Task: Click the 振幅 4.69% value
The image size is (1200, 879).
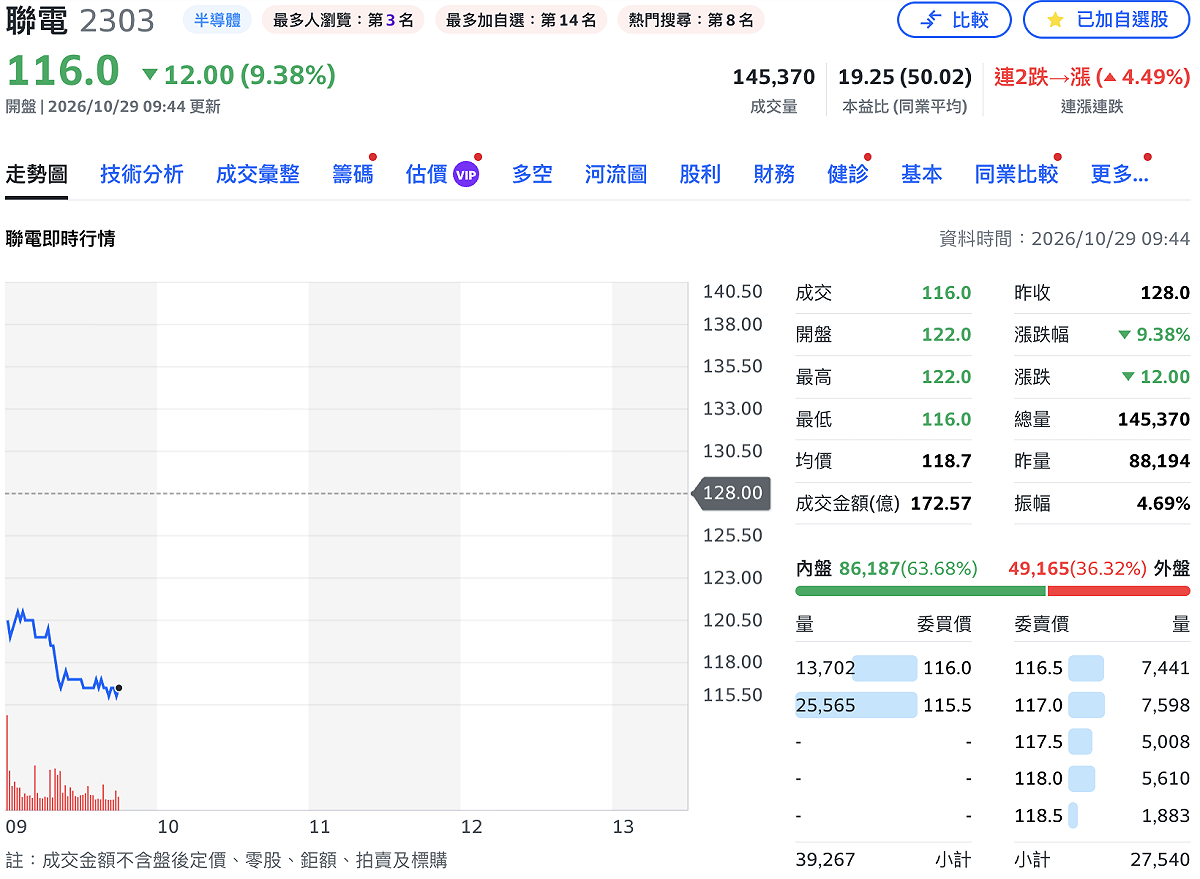Action: pyautogui.click(x=1163, y=503)
